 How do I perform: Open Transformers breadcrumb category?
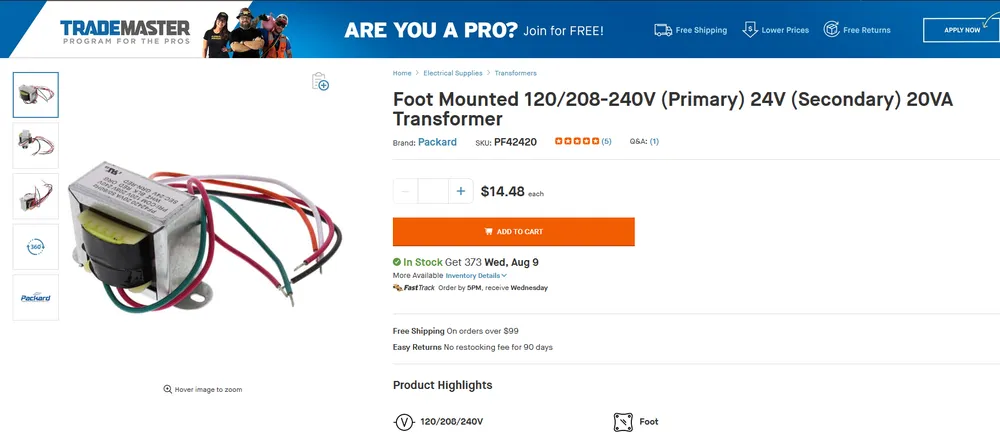coord(515,73)
